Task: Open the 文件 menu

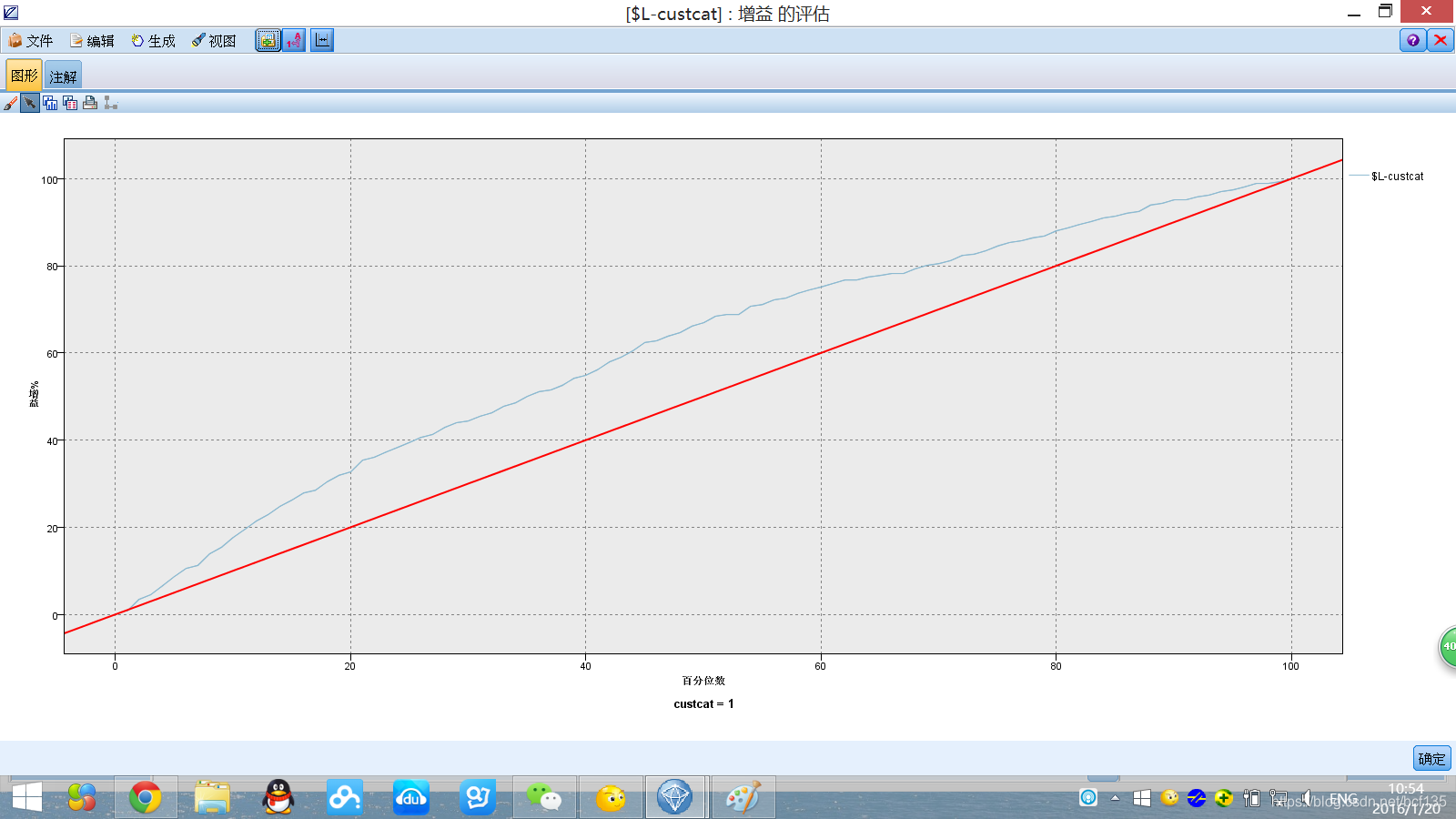Action: (x=31, y=41)
